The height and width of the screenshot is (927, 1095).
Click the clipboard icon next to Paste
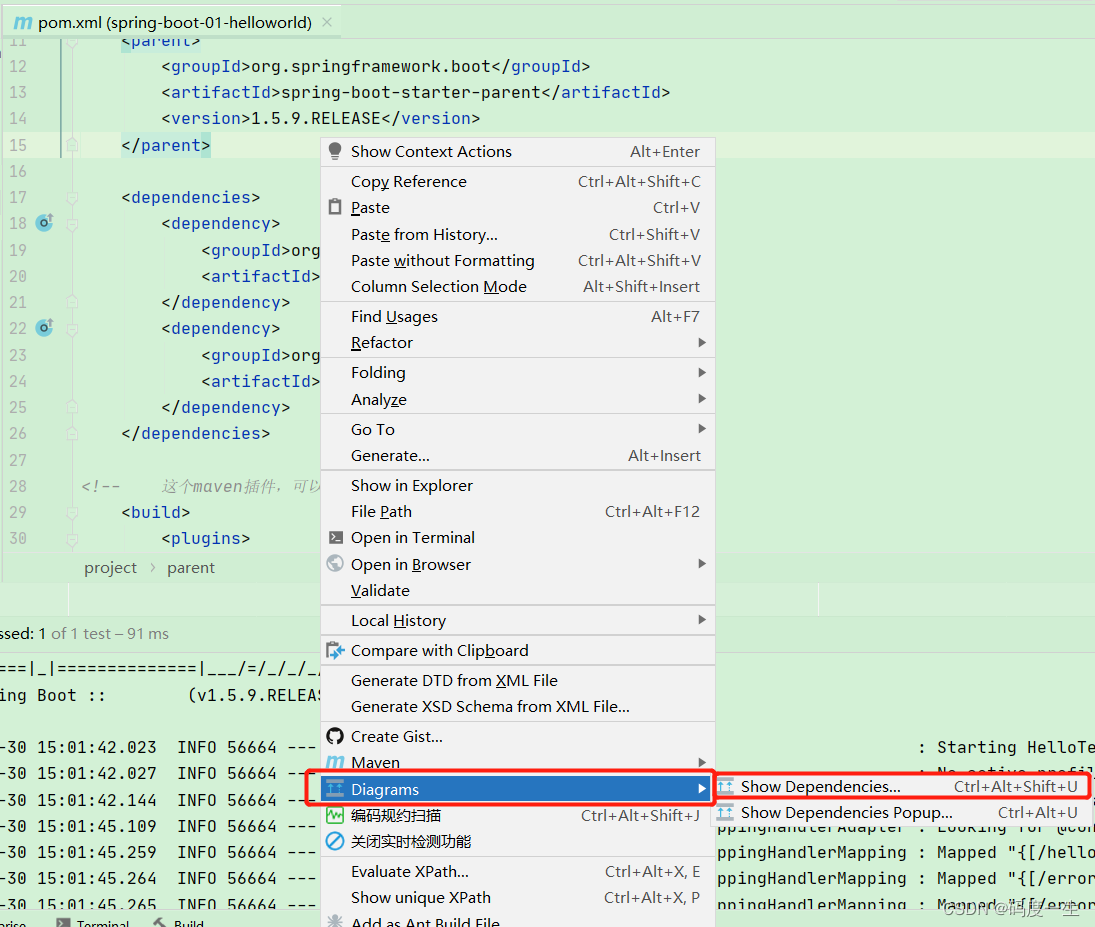[x=335, y=207]
